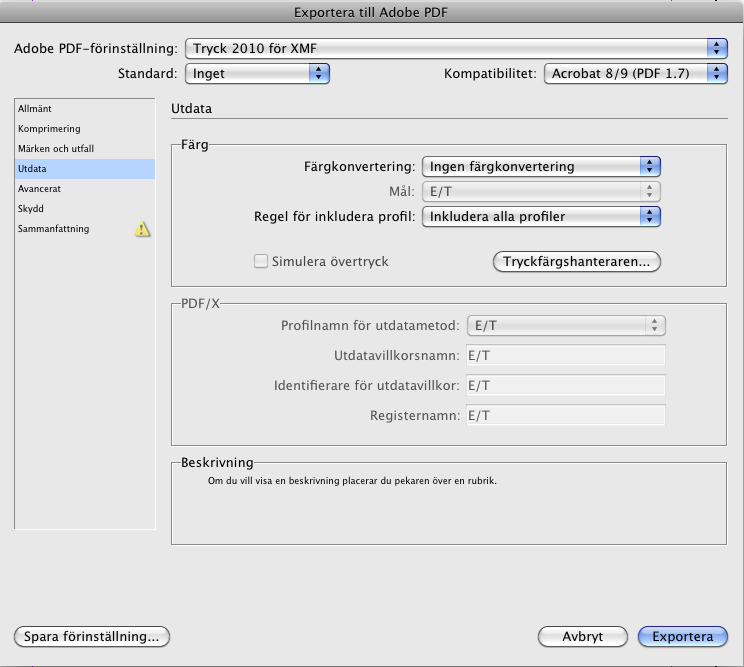Click the Beskrivning help text
The height and width of the screenshot is (667, 744).
pos(352,481)
